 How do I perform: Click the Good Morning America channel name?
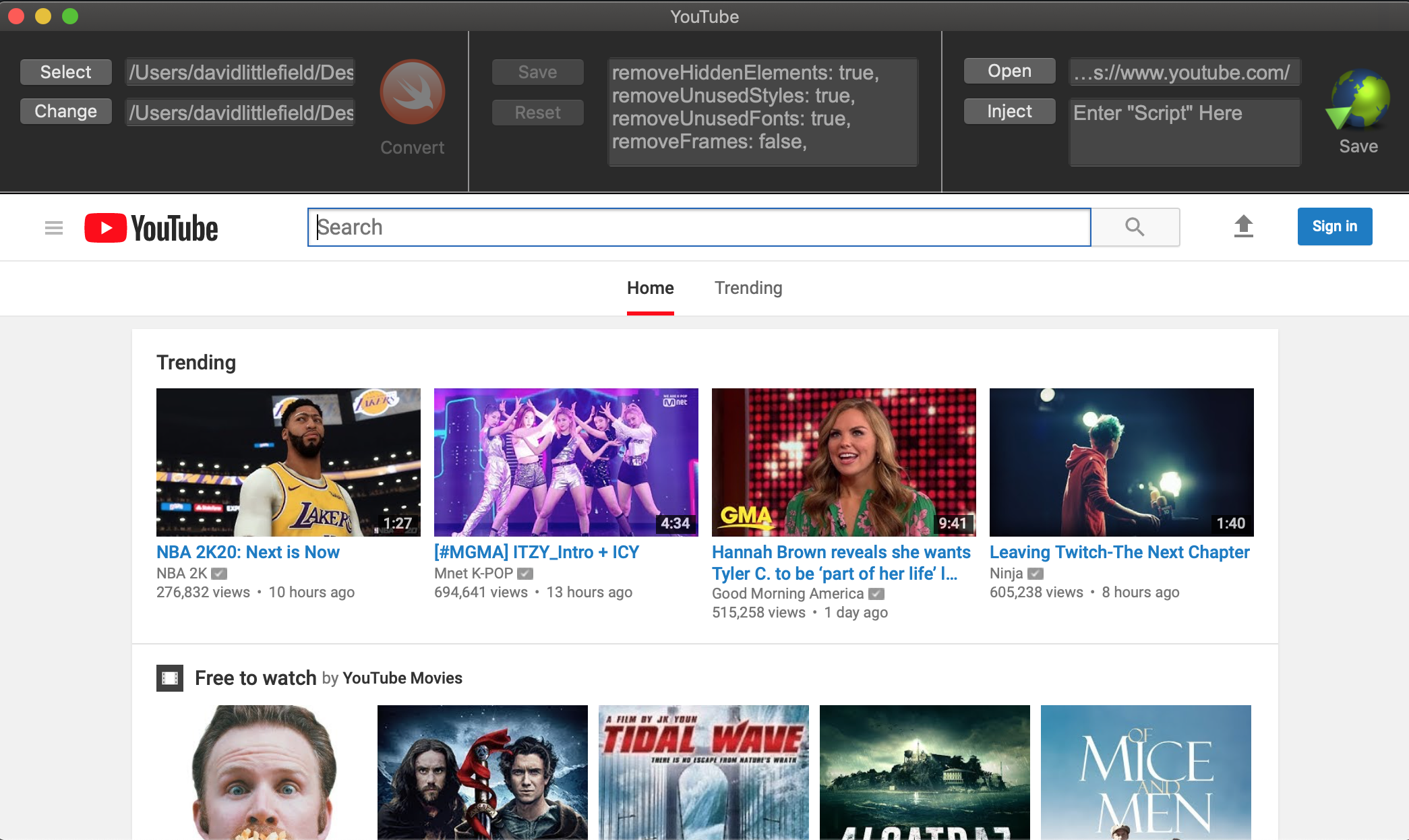click(788, 594)
